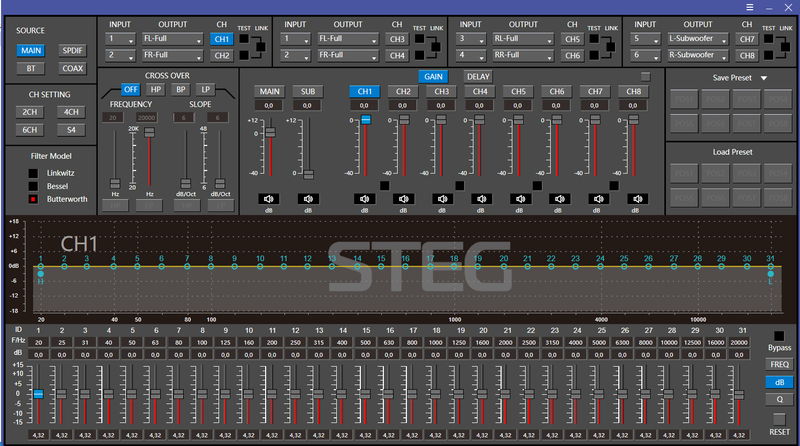800x446 pixels.
Task: Enable the CH1 test checkbox
Action: (244, 39)
